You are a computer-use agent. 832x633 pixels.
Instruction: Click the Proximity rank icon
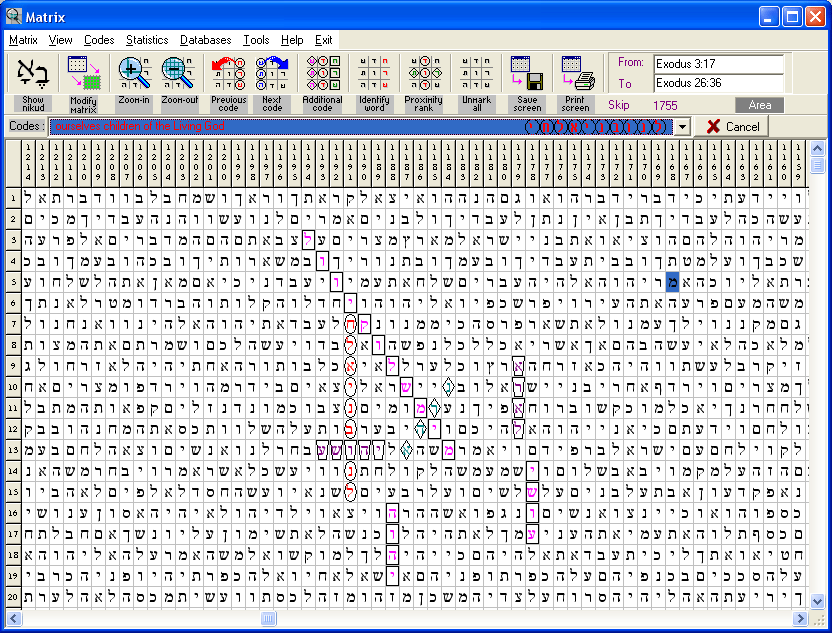tap(424, 73)
